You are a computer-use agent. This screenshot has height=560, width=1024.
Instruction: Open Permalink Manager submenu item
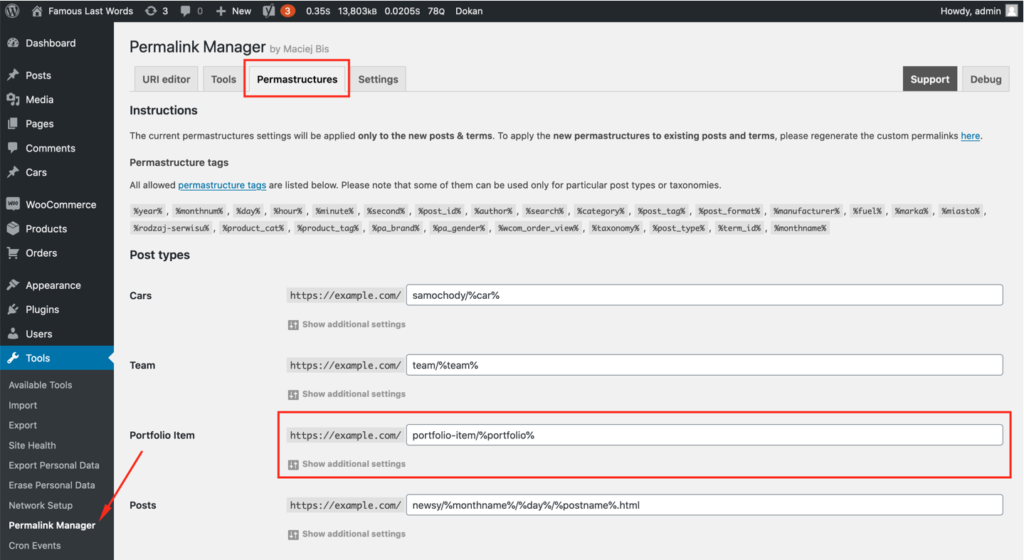(x=52, y=525)
